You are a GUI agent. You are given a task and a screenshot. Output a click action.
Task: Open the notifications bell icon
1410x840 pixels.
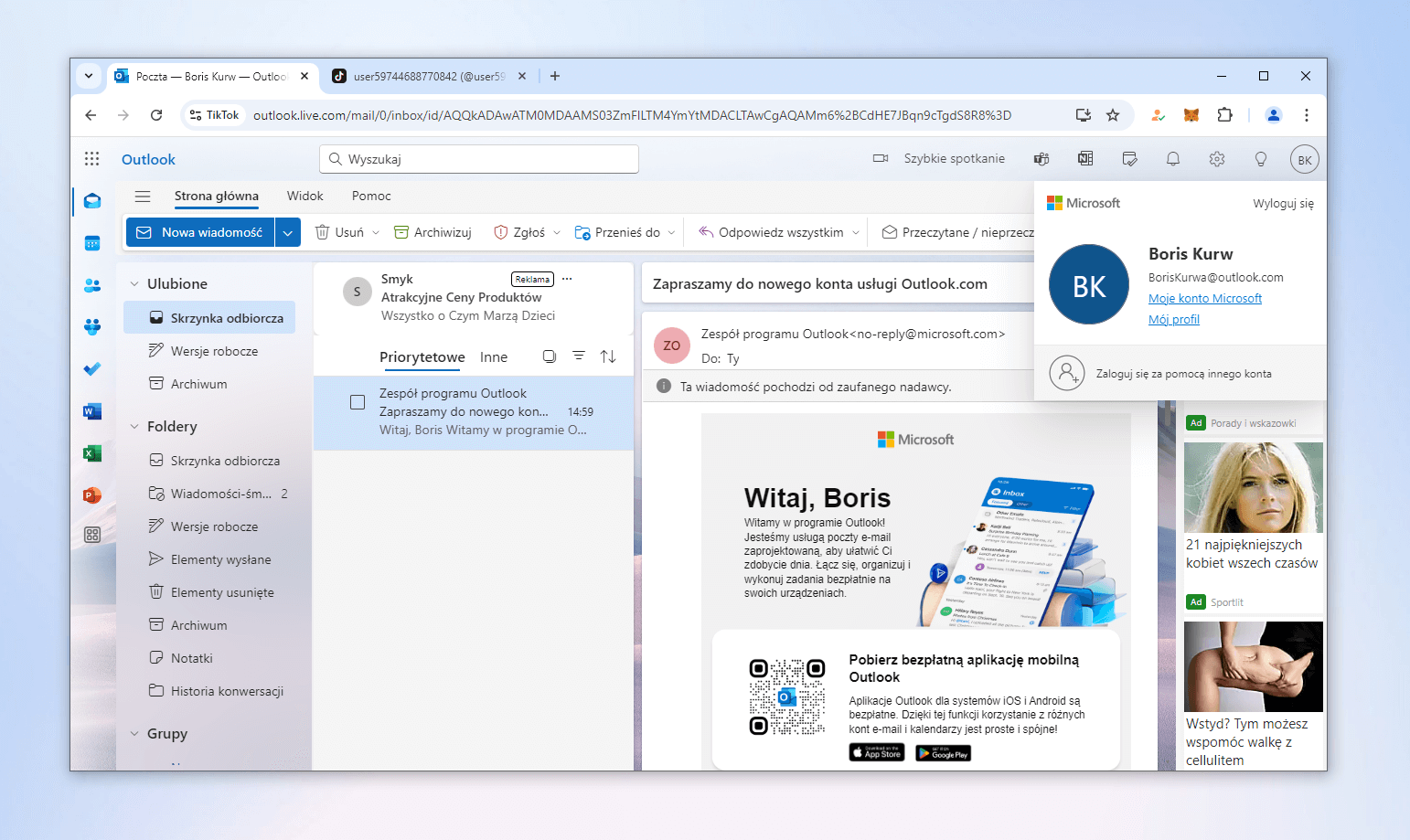pyautogui.click(x=1172, y=159)
